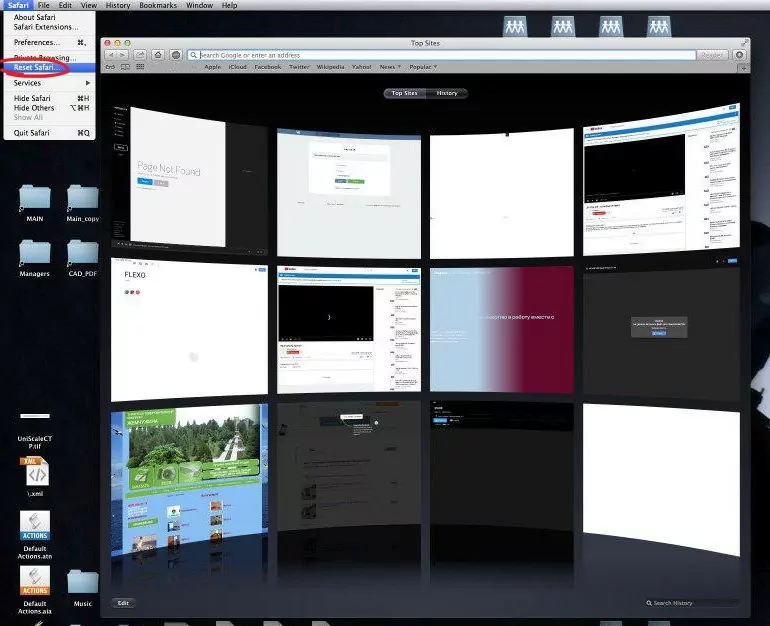The image size is (770, 626).
Task: Choose Hide Others from the menu
Action: pyautogui.click(x=50, y=108)
